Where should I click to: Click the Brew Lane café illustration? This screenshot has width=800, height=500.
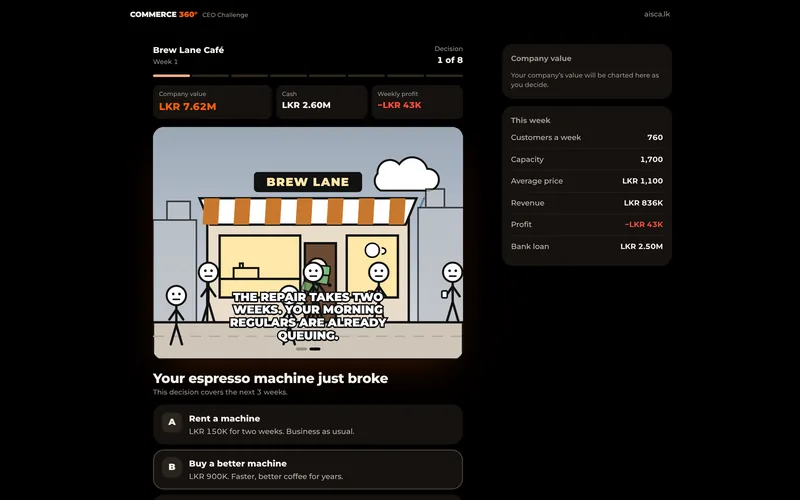[308, 243]
